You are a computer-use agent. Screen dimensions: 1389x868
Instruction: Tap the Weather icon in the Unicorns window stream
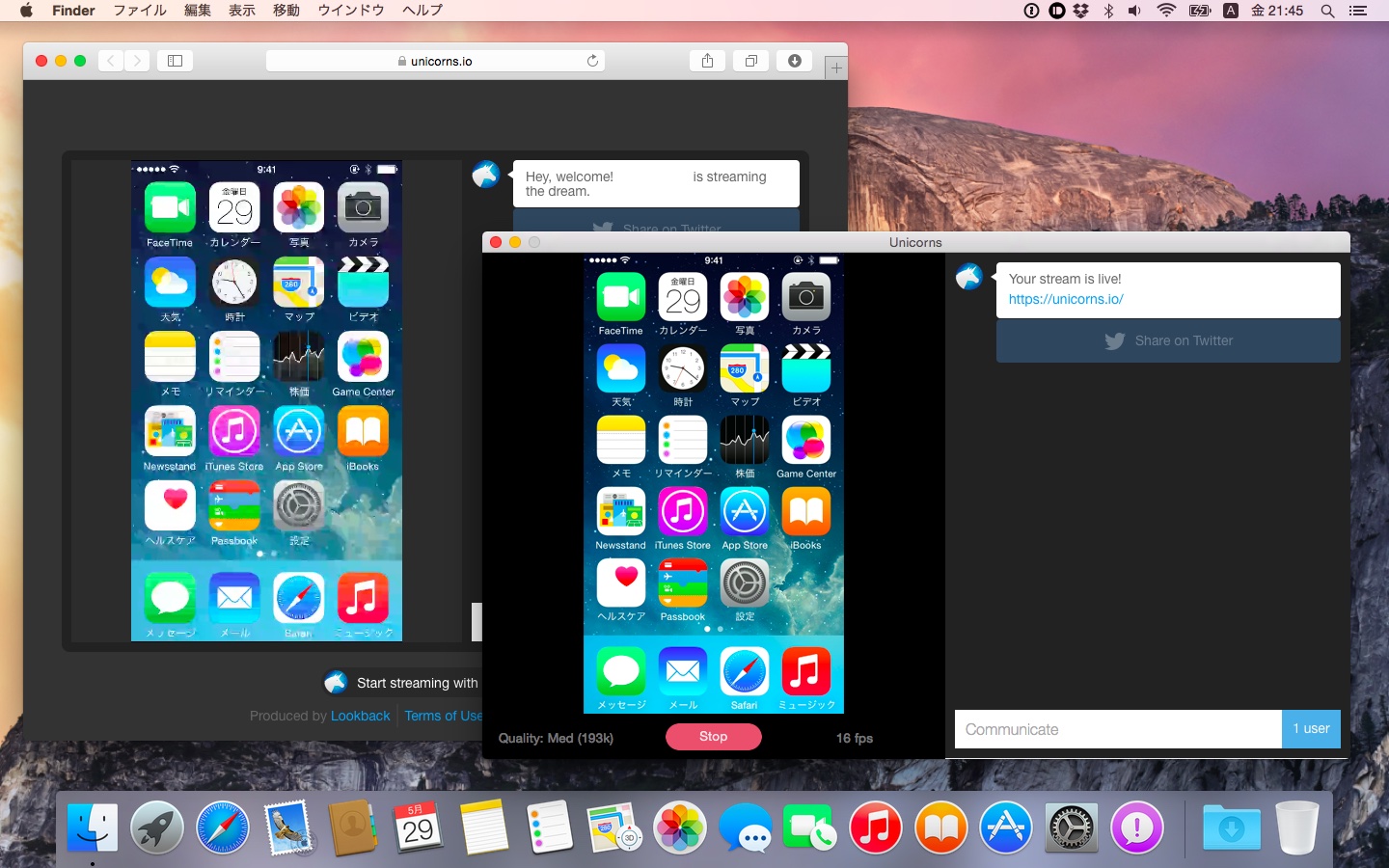pos(621,368)
